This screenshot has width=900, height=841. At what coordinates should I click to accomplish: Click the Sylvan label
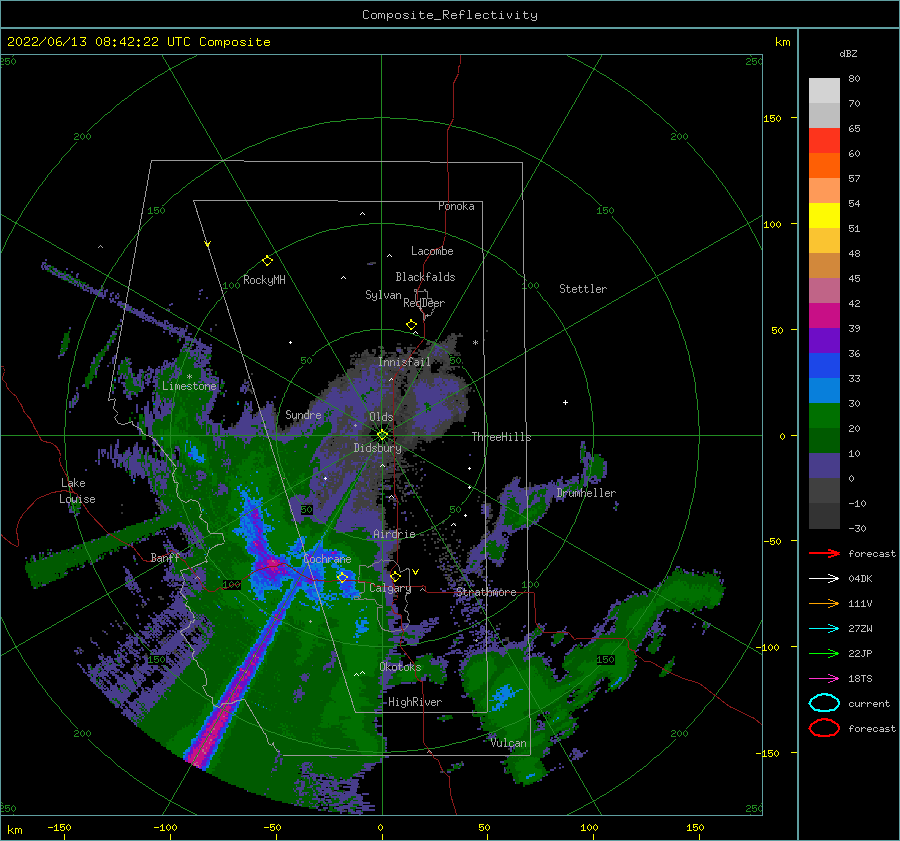tap(383, 295)
